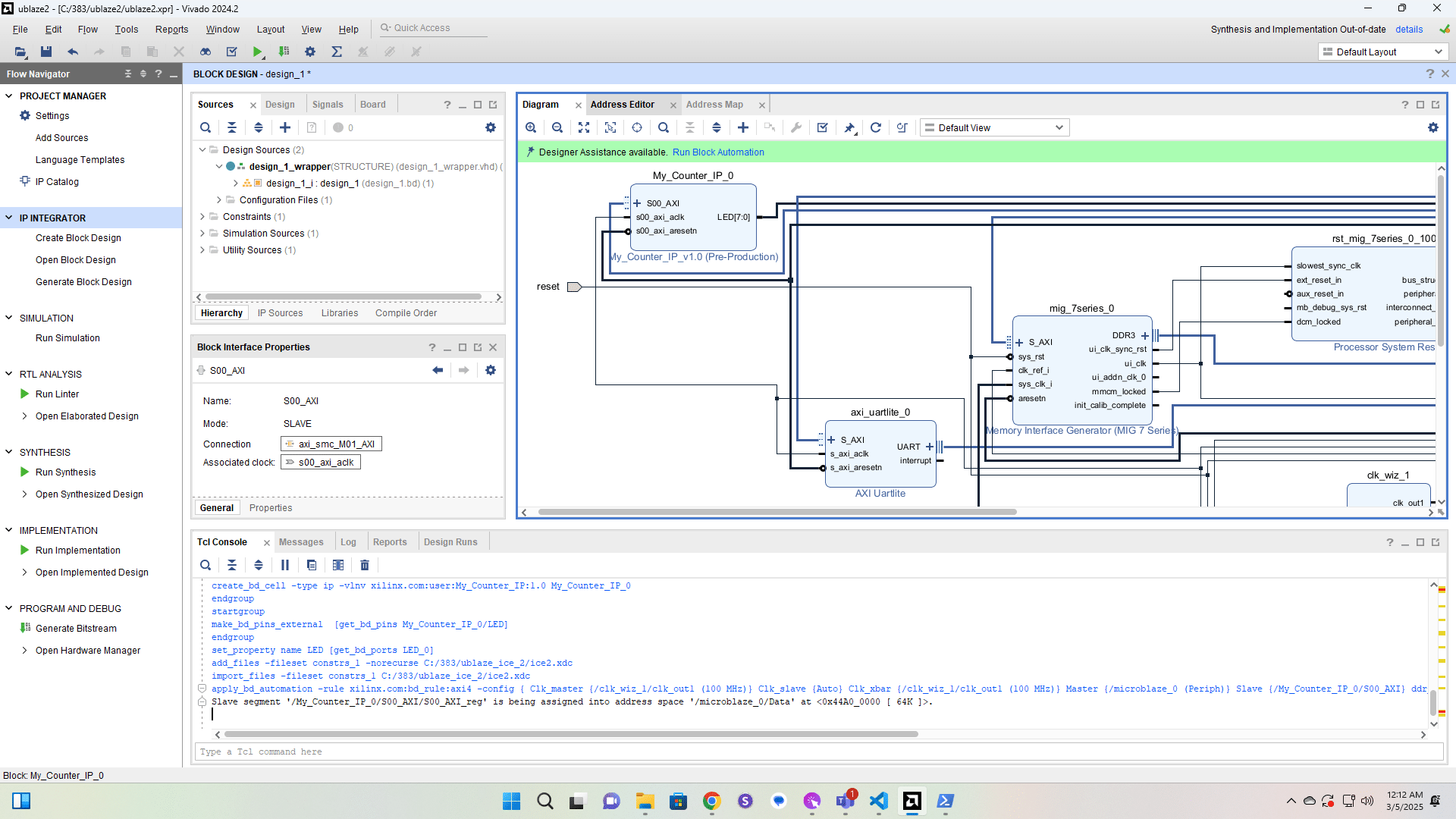
Task: Open the Reports menu
Action: click(171, 29)
